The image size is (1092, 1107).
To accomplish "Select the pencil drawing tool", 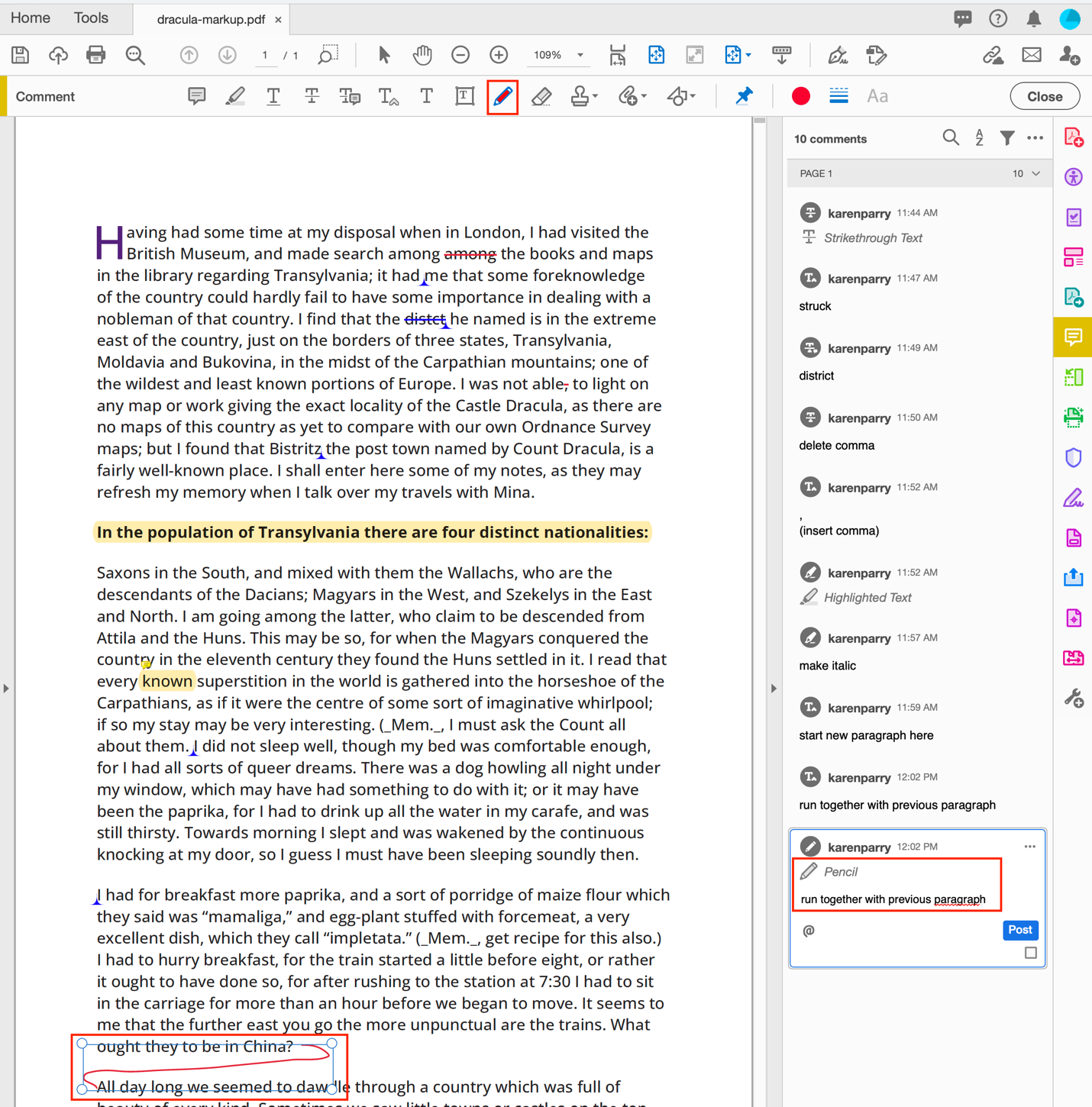I will pos(502,97).
